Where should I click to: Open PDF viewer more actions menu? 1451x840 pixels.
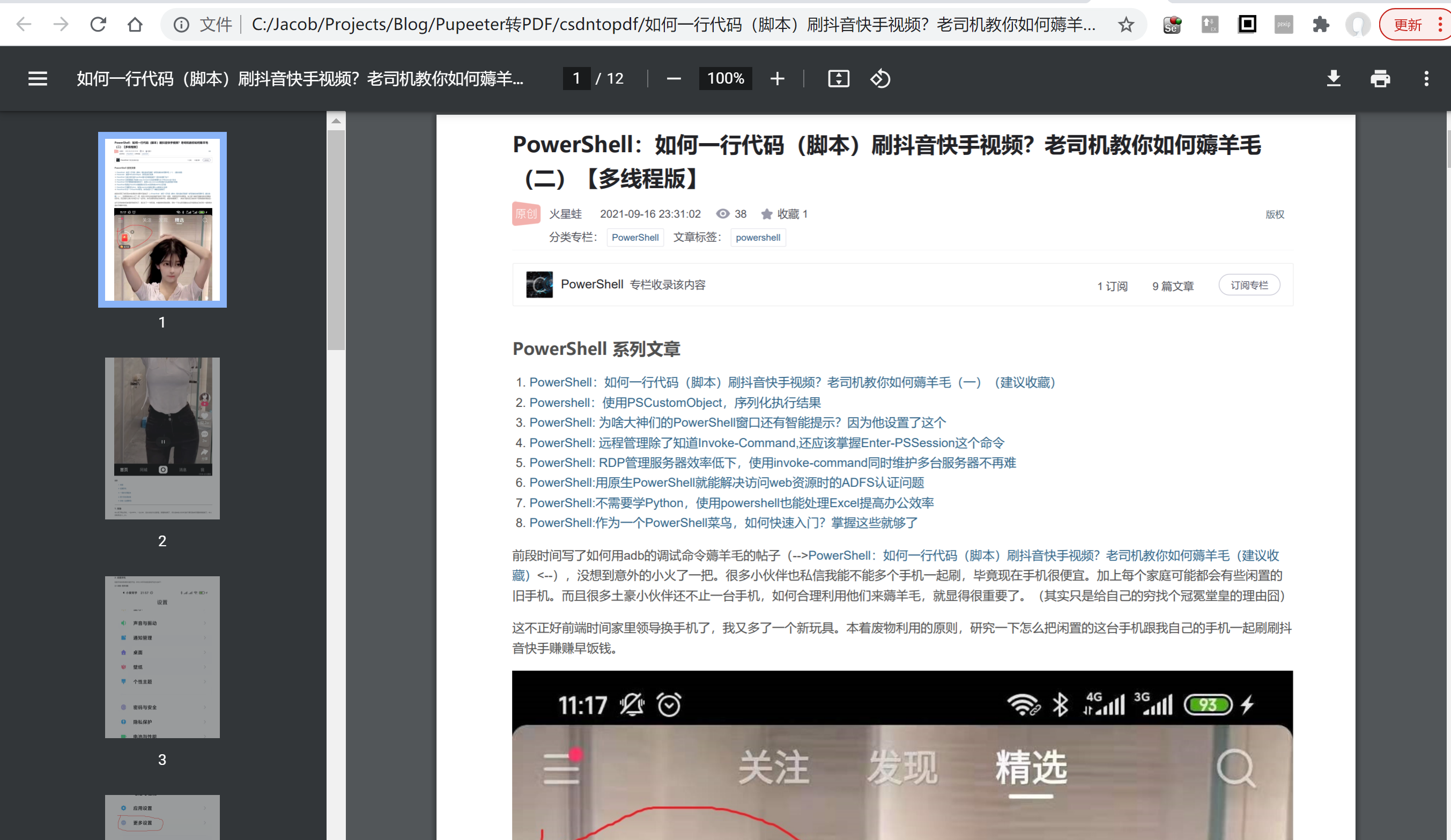[1426, 78]
